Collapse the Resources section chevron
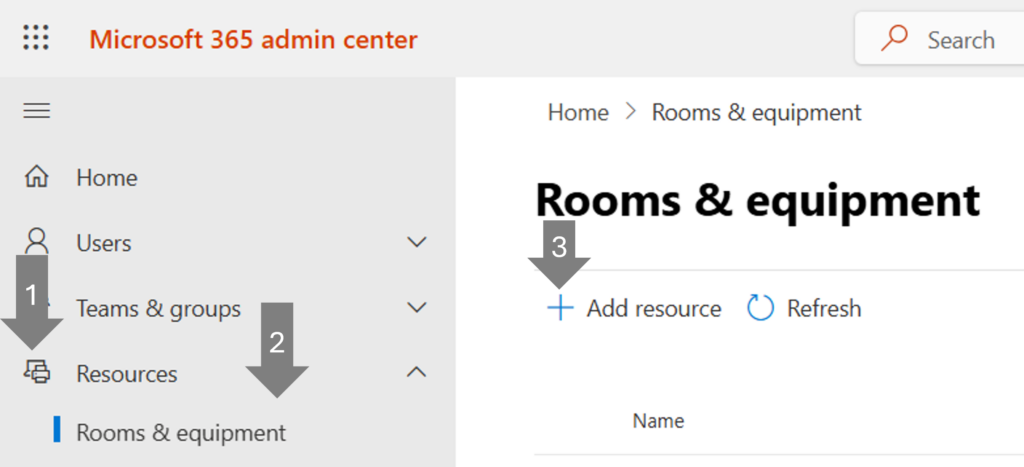Screen dimensions: 1024x467 (x=417, y=373)
